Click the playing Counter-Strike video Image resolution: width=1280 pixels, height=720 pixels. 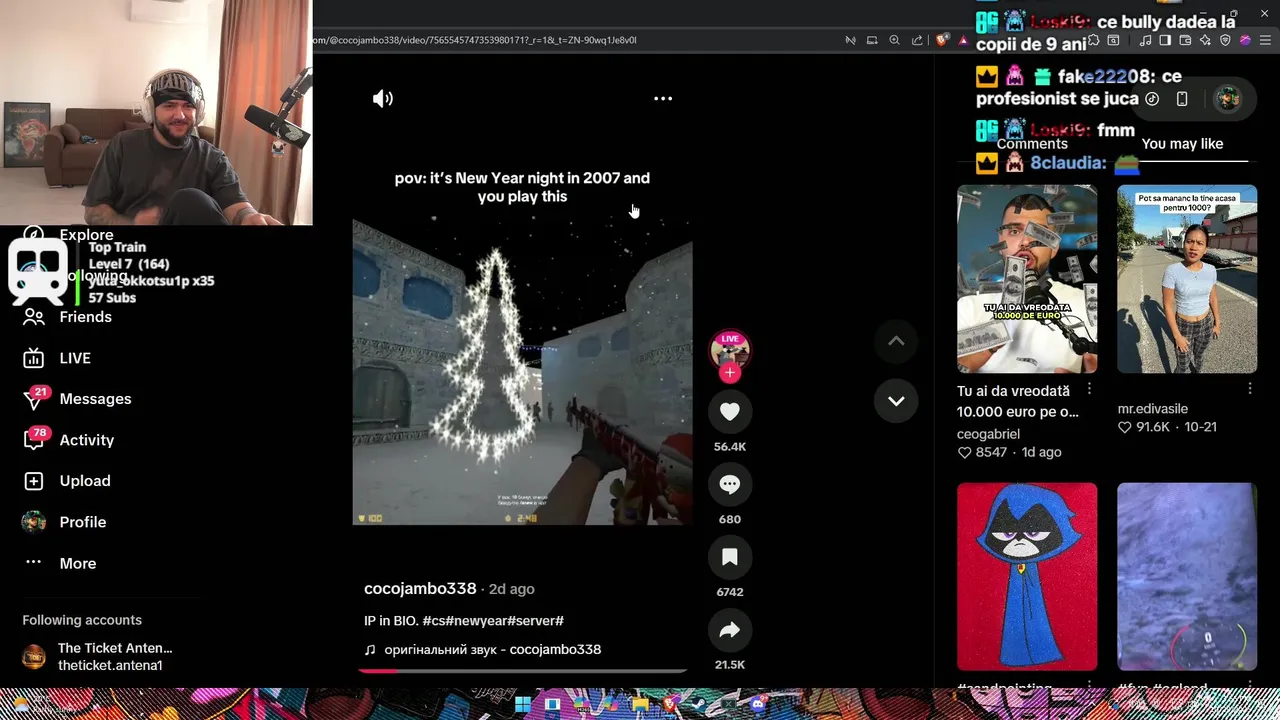coord(522,372)
